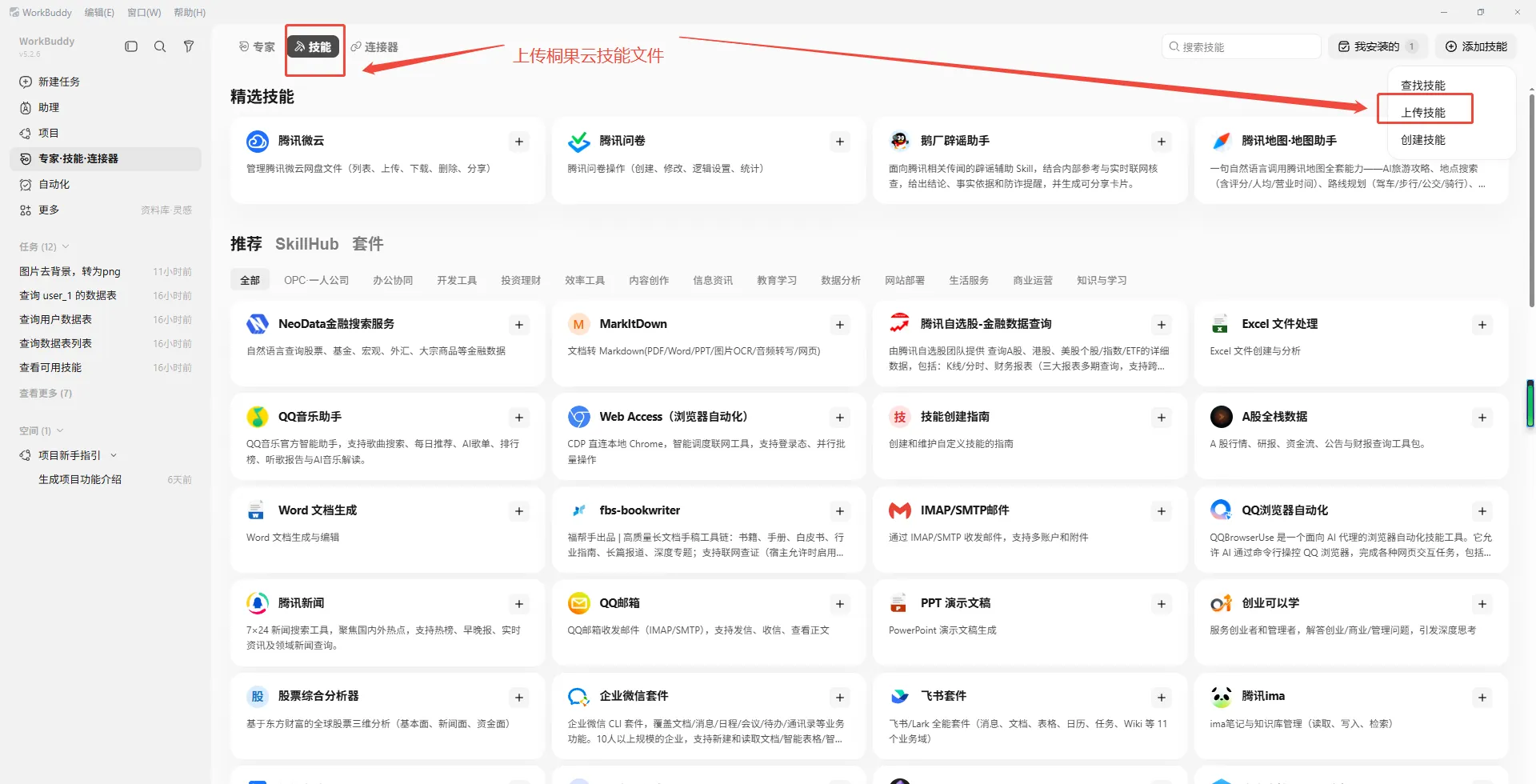The width and height of the screenshot is (1536, 784).
Task: Add 股票综合分析器 with plus icon
Action: point(519,698)
